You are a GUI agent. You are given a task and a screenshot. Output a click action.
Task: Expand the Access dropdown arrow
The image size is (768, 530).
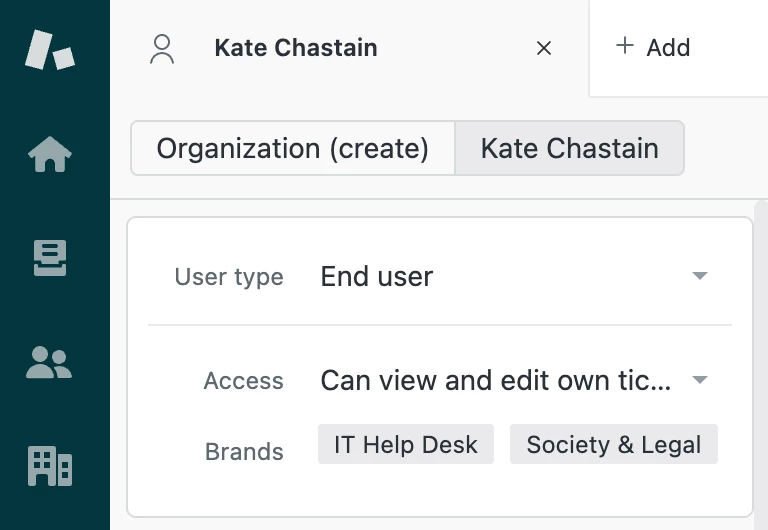(x=700, y=380)
